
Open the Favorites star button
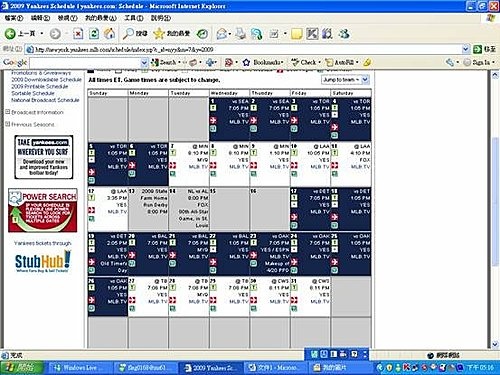coord(171,34)
